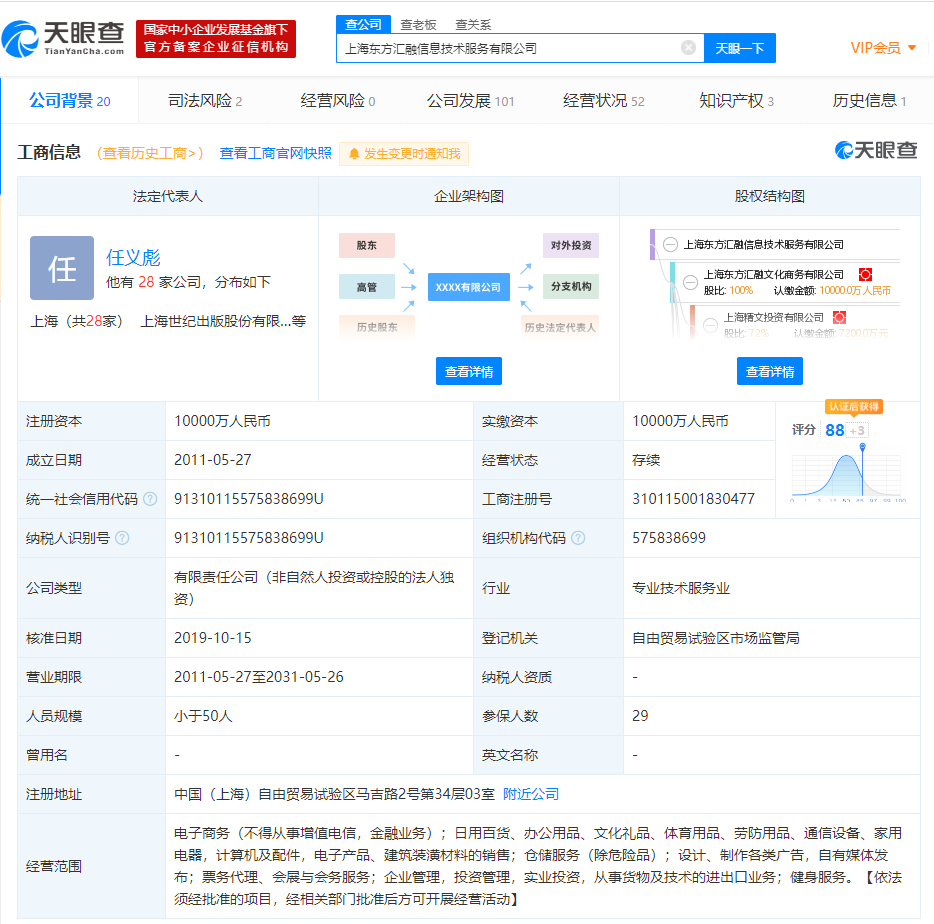Screen dimensions: 934x924
Task: Click help icon next to 统一社会信用代码
Action: pyautogui.click(x=150, y=499)
